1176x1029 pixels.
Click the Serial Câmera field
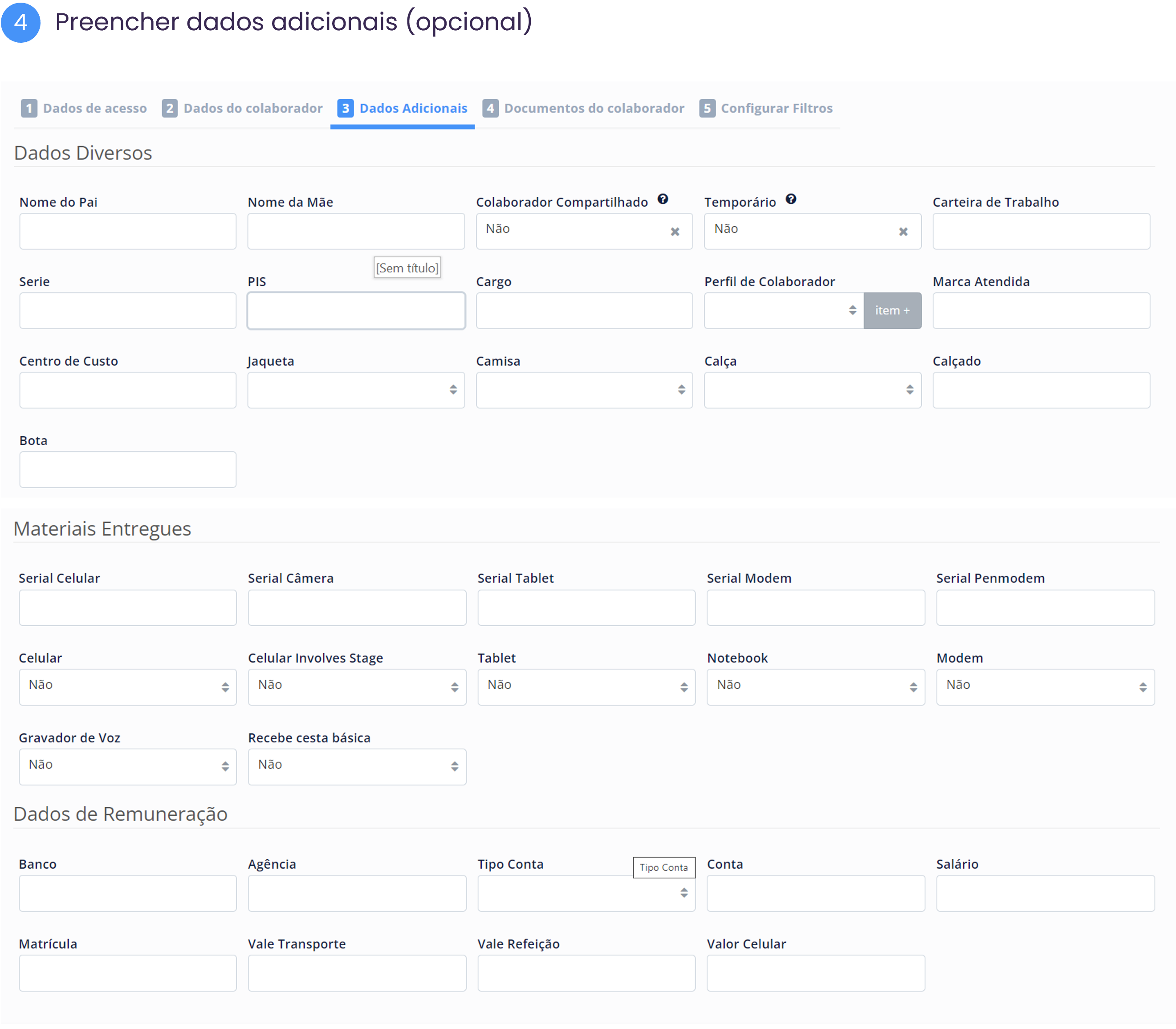pyautogui.click(x=357, y=607)
